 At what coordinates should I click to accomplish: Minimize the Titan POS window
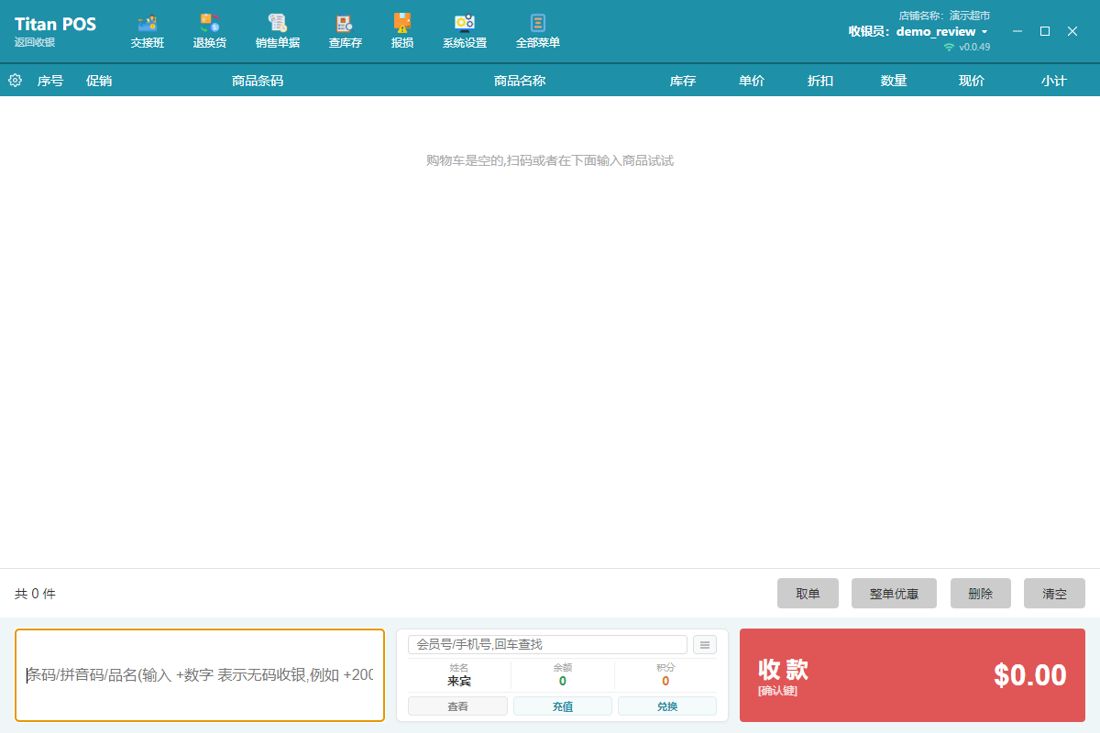(1017, 32)
